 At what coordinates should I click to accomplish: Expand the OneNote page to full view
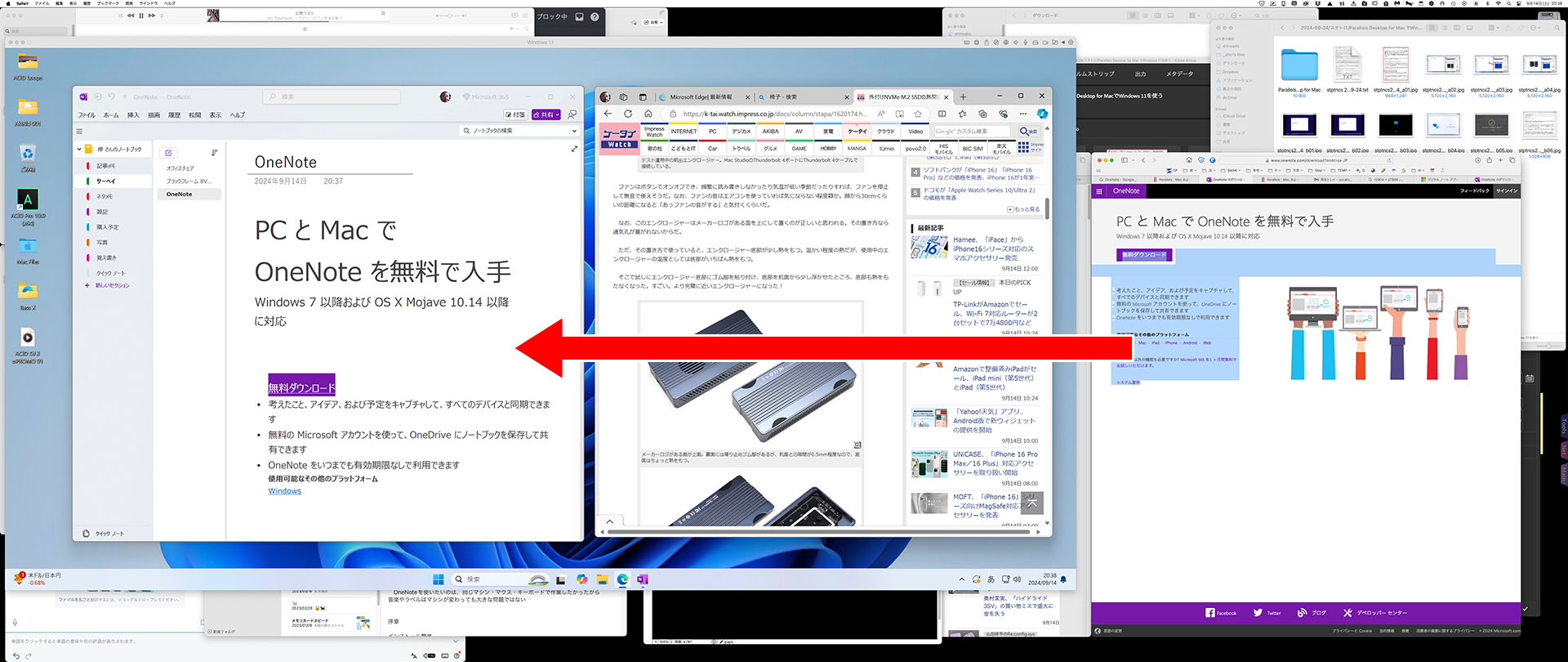574,149
